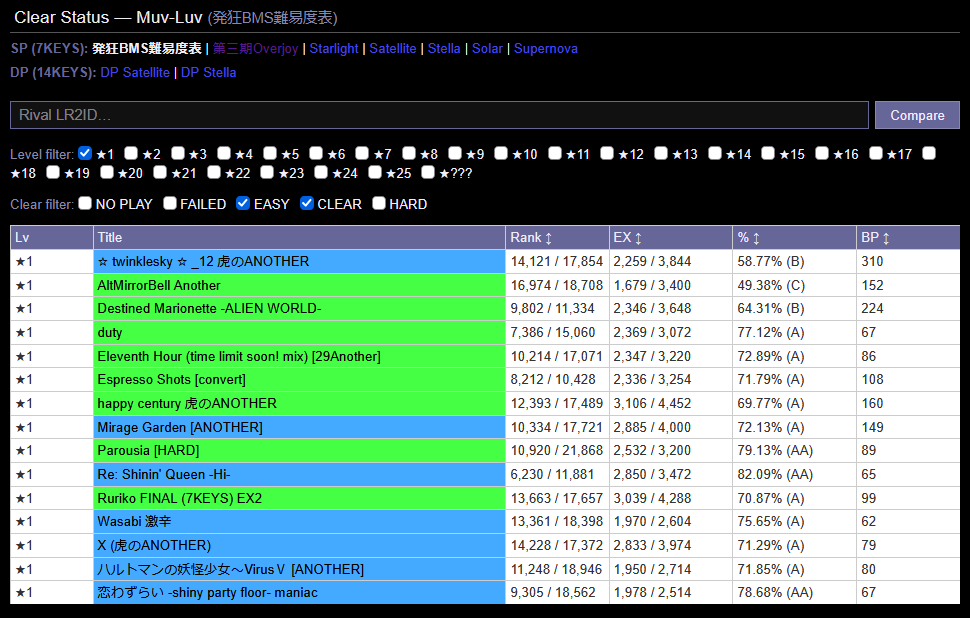Sort table by Rank column arrow
The width and height of the screenshot is (970, 618).
coord(548,238)
